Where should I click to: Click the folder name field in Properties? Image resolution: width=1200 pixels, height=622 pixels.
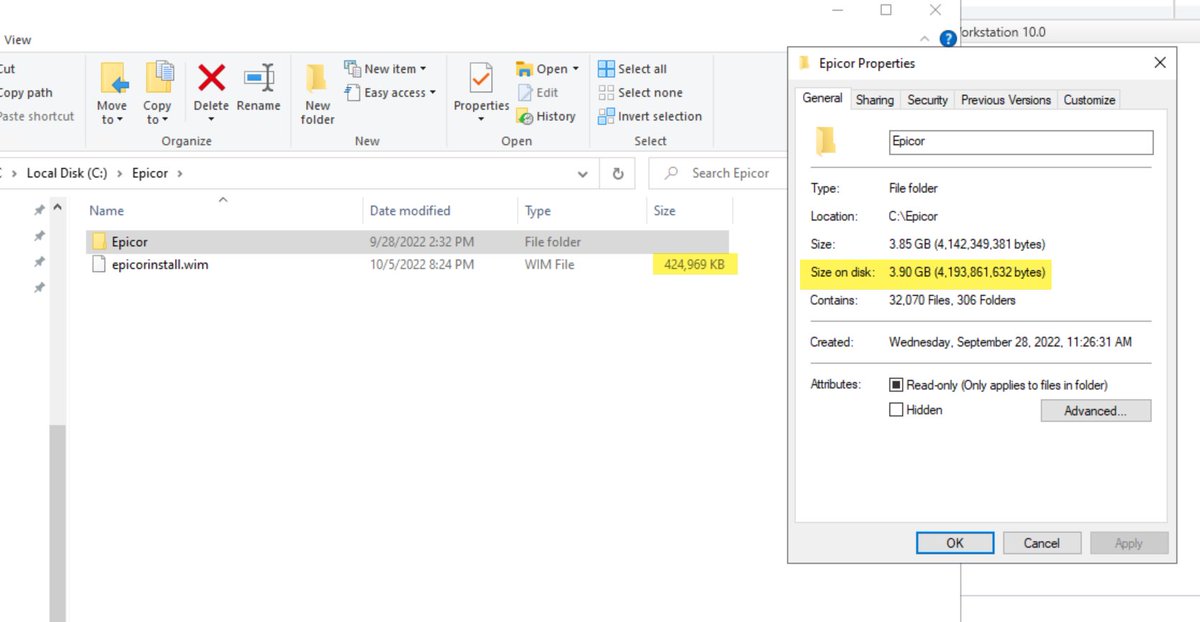1021,142
